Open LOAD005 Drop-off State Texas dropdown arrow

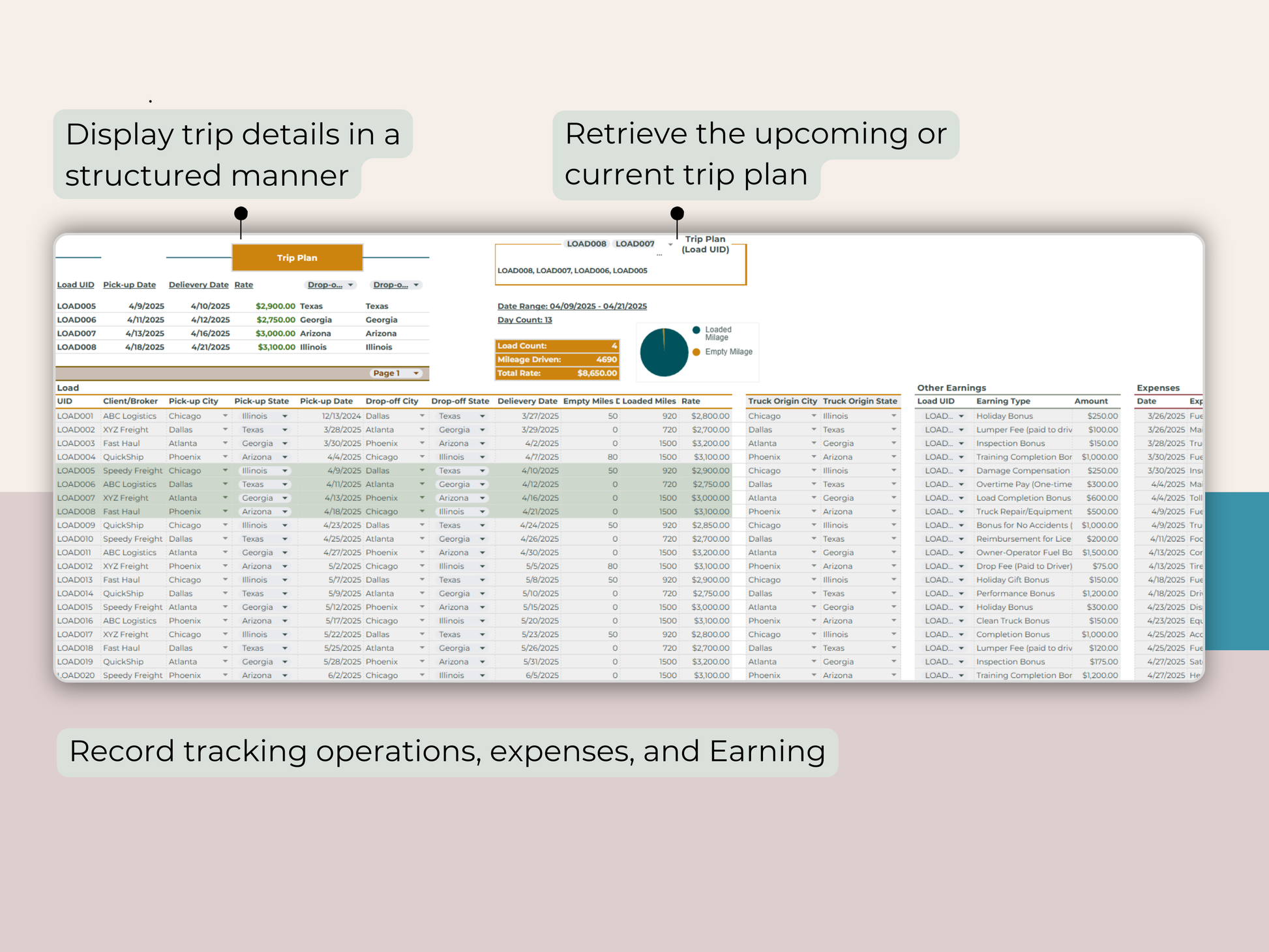coord(483,471)
